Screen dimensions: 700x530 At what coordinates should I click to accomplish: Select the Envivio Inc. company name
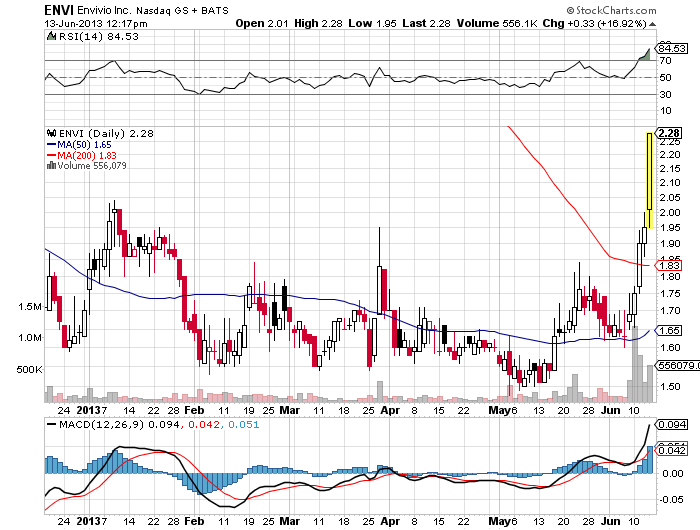tap(104, 10)
